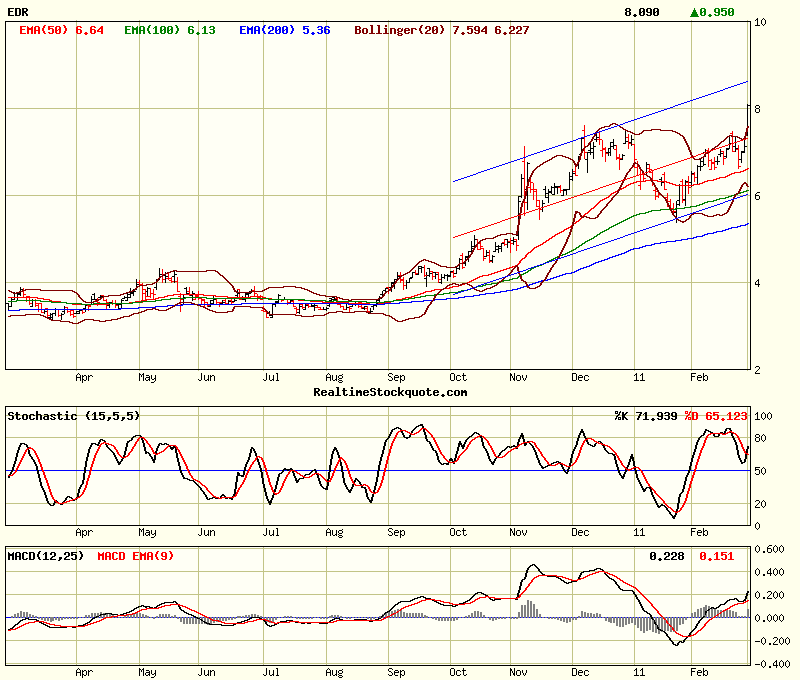Click the MACD axis label 0.600
The height and width of the screenshot is (680, 800).
[x=769, y=549]
